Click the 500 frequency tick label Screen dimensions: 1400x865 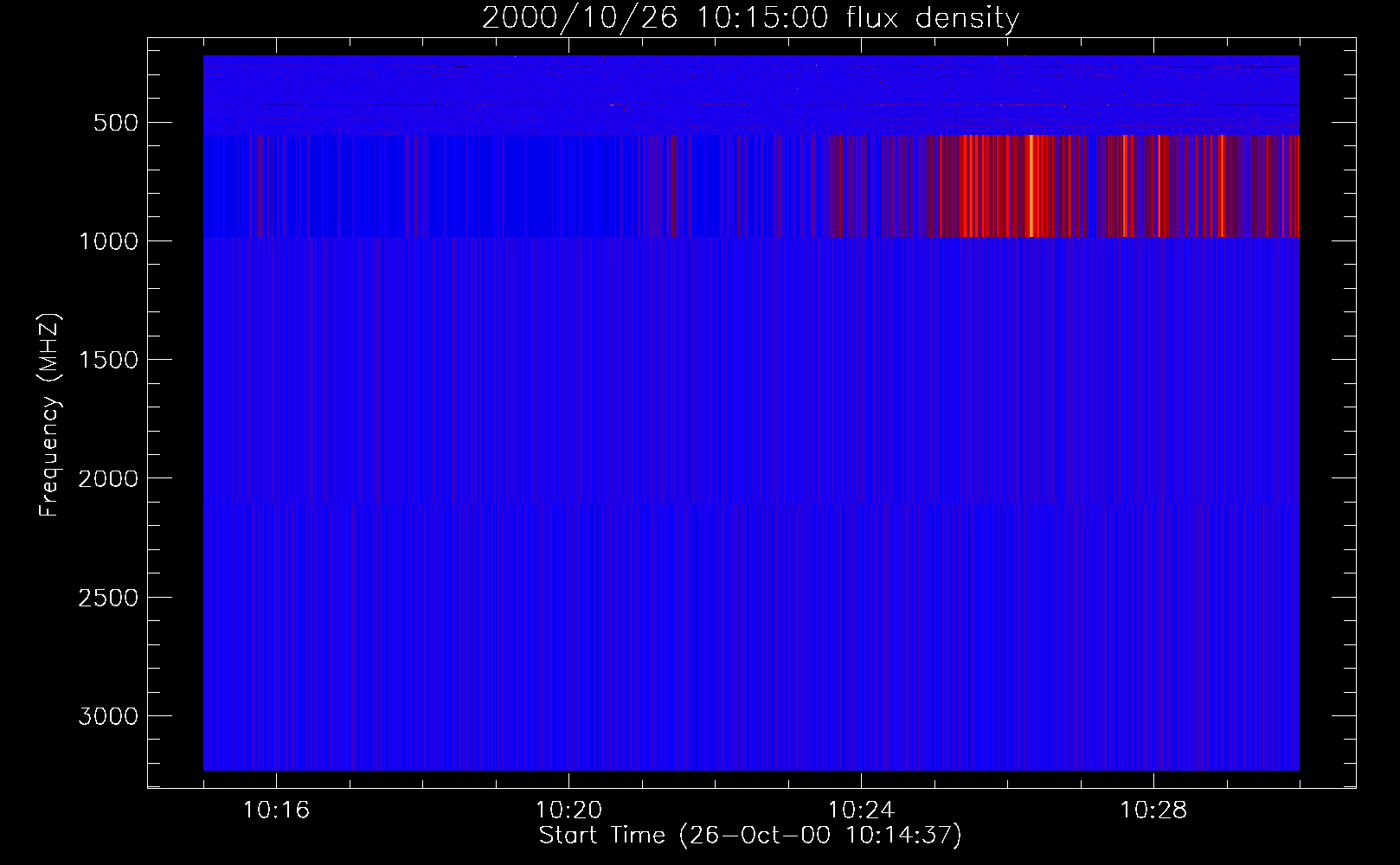(x=117, y=123)
